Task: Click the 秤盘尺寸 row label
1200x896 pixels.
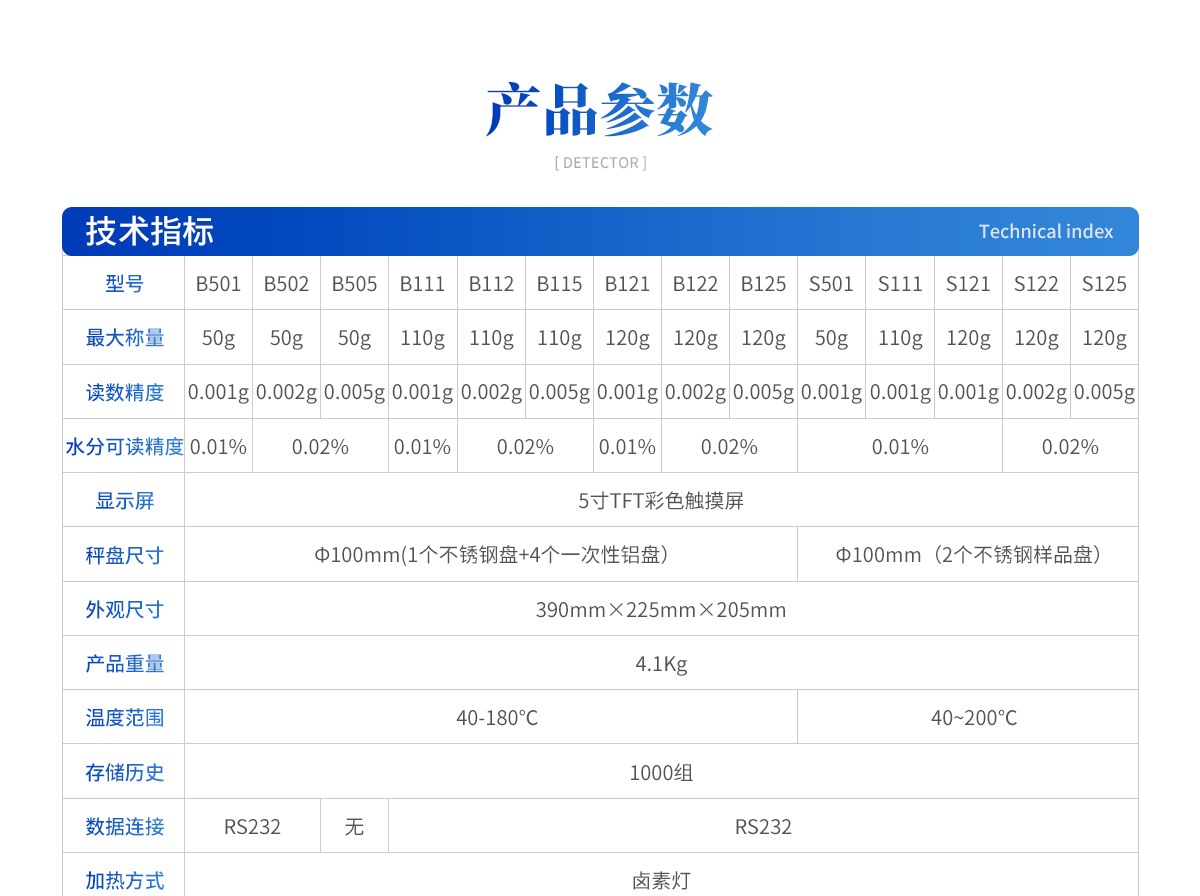Action: coord(124,555)
